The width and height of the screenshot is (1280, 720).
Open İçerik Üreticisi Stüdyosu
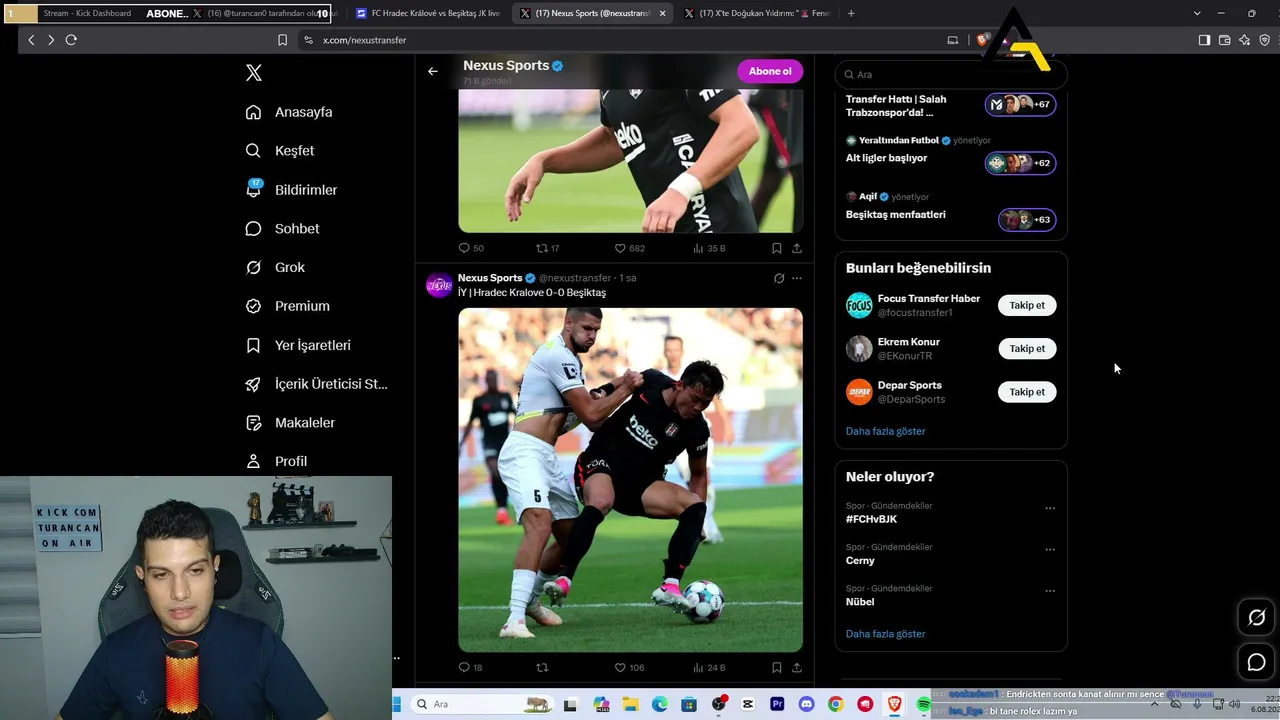pos(316,384)
